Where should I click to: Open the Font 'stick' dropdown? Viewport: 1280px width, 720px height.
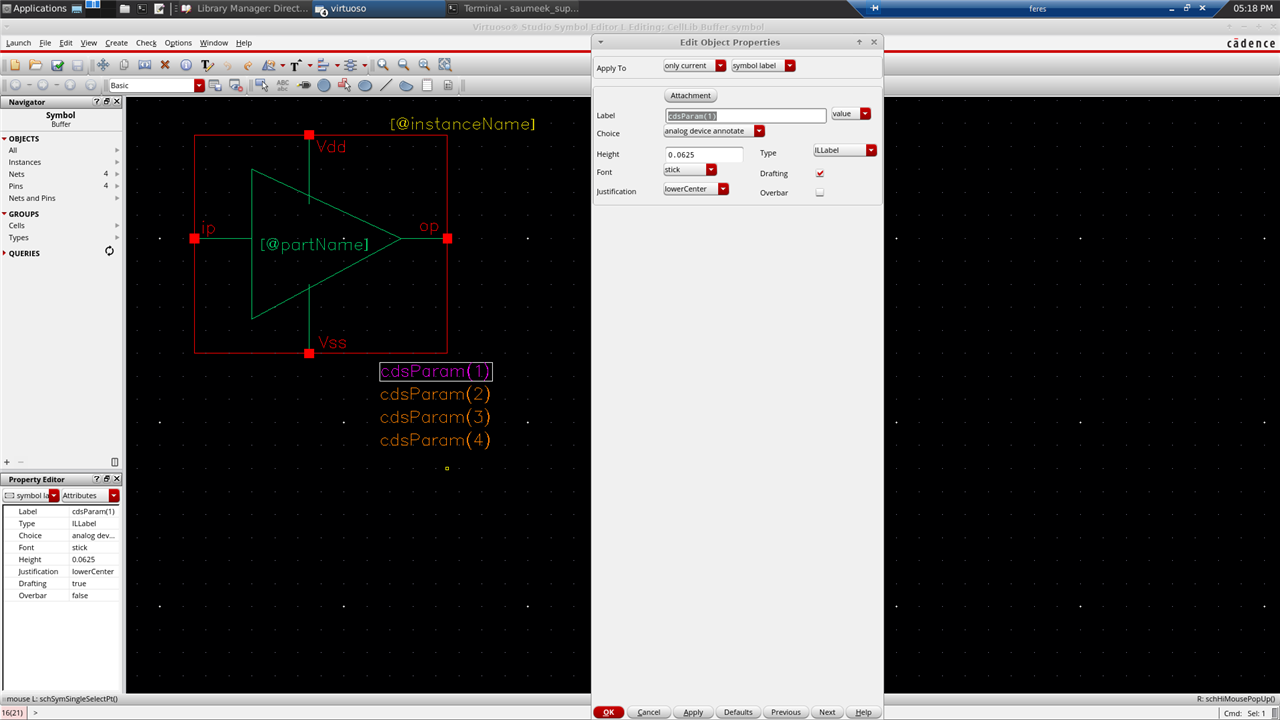pos(690,170)
